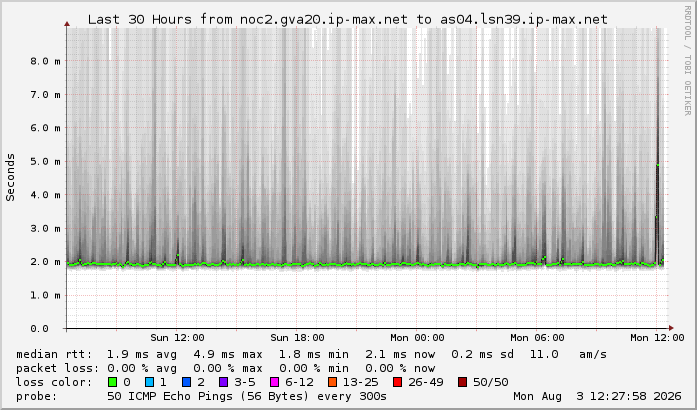Click the '0.00 % avg' packet loss value
Image resolution: width=697 pixels, height=410 pixels.
(142, 368)
